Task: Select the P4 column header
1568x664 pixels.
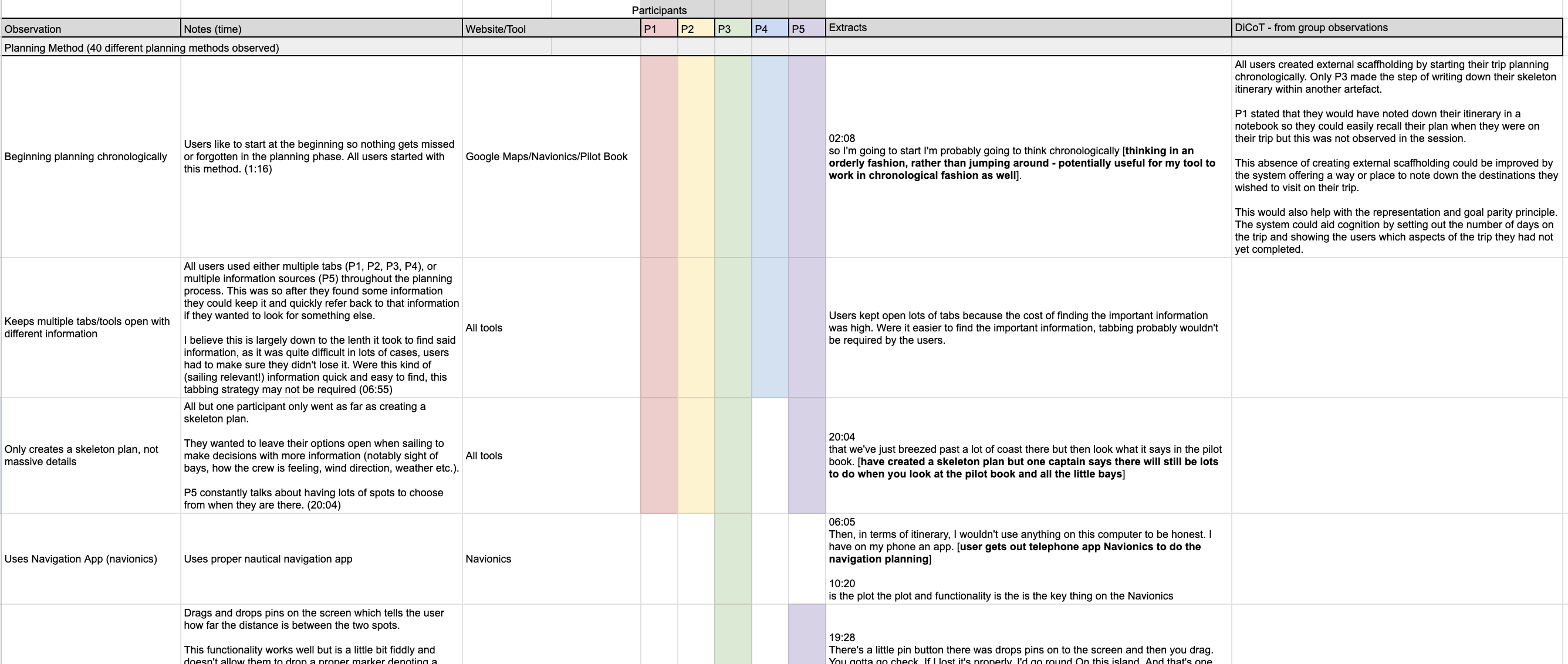Action: 771,29
